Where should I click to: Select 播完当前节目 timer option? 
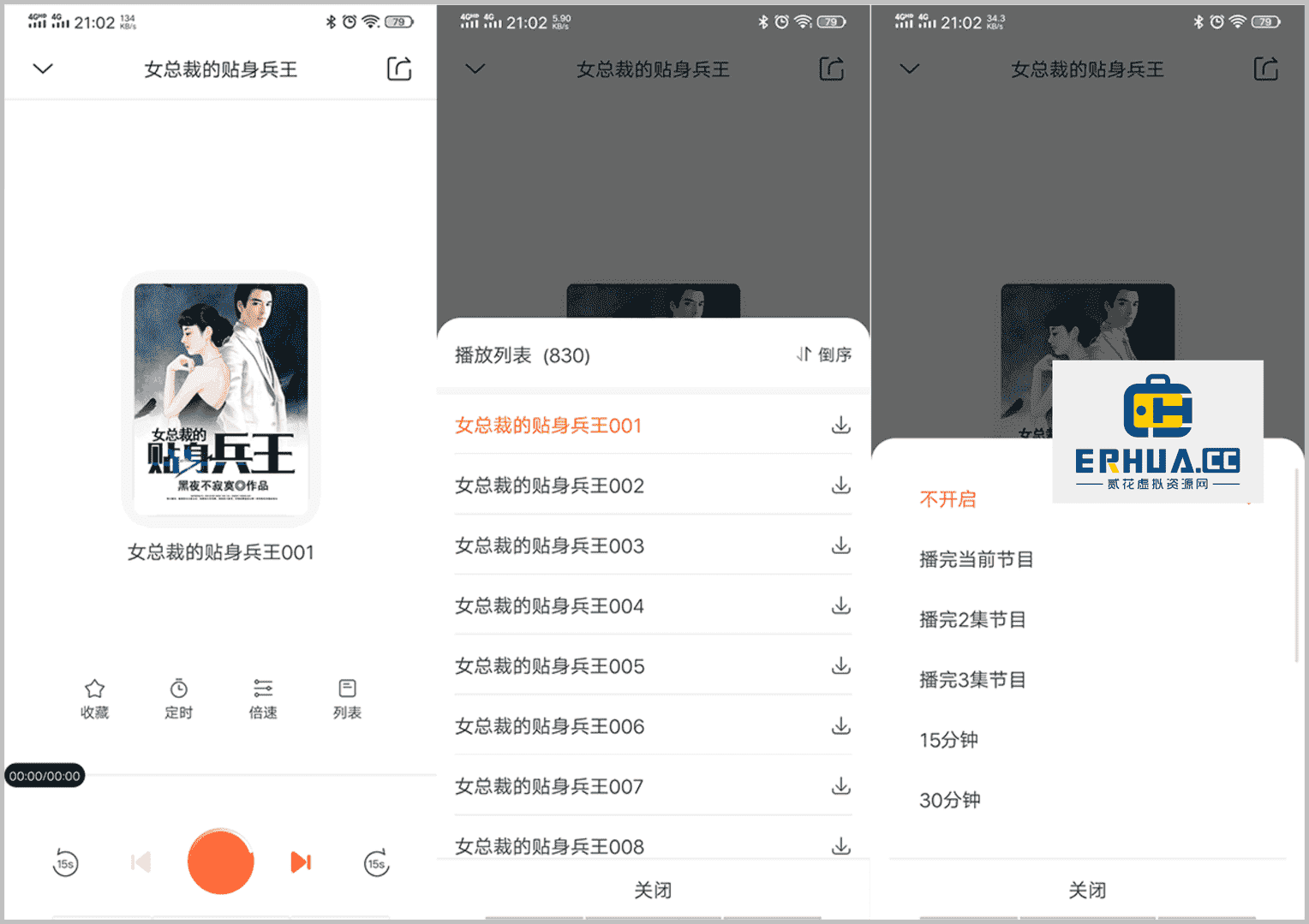tap(977, 559)
